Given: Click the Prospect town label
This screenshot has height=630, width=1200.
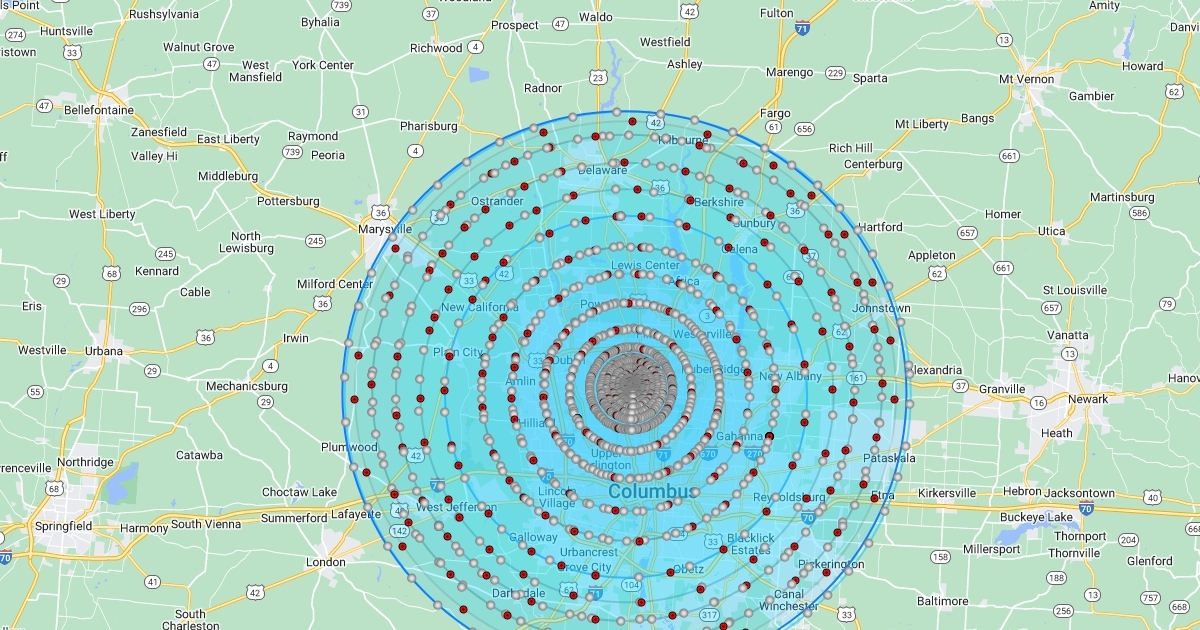Looking at the screenshot, I should pos(515,25).
